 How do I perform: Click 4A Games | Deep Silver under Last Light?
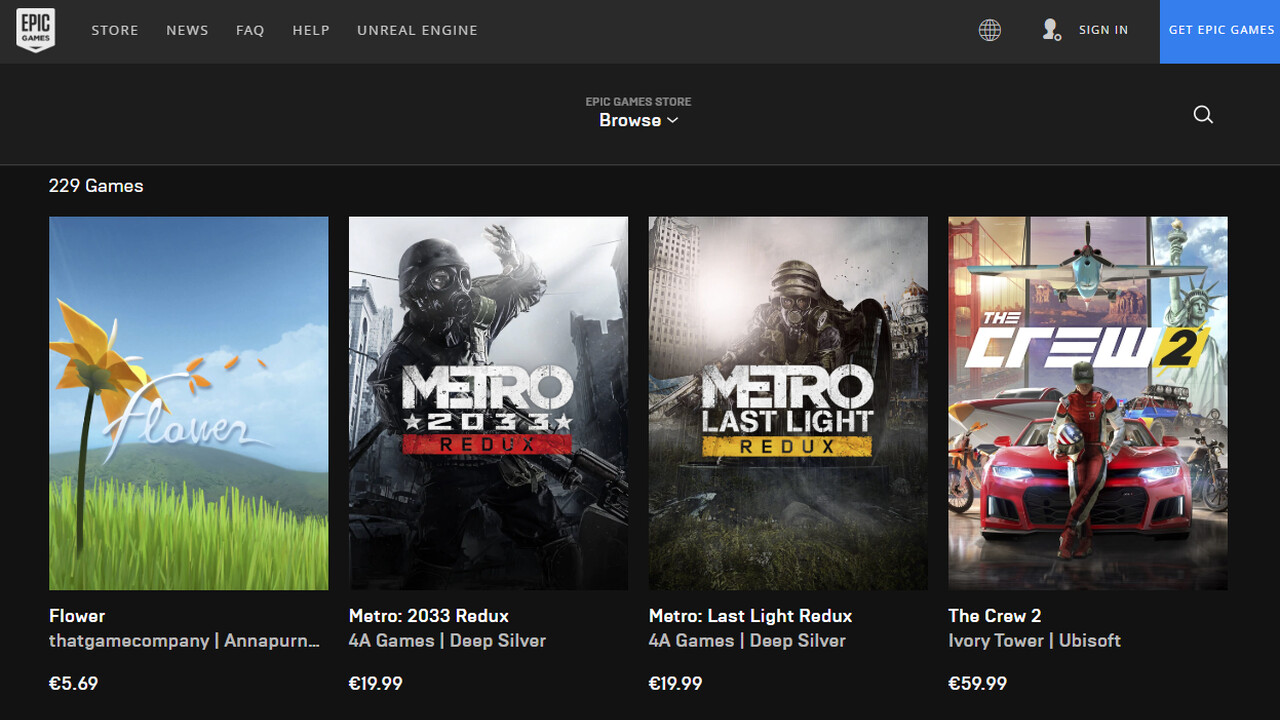(748, 641)
